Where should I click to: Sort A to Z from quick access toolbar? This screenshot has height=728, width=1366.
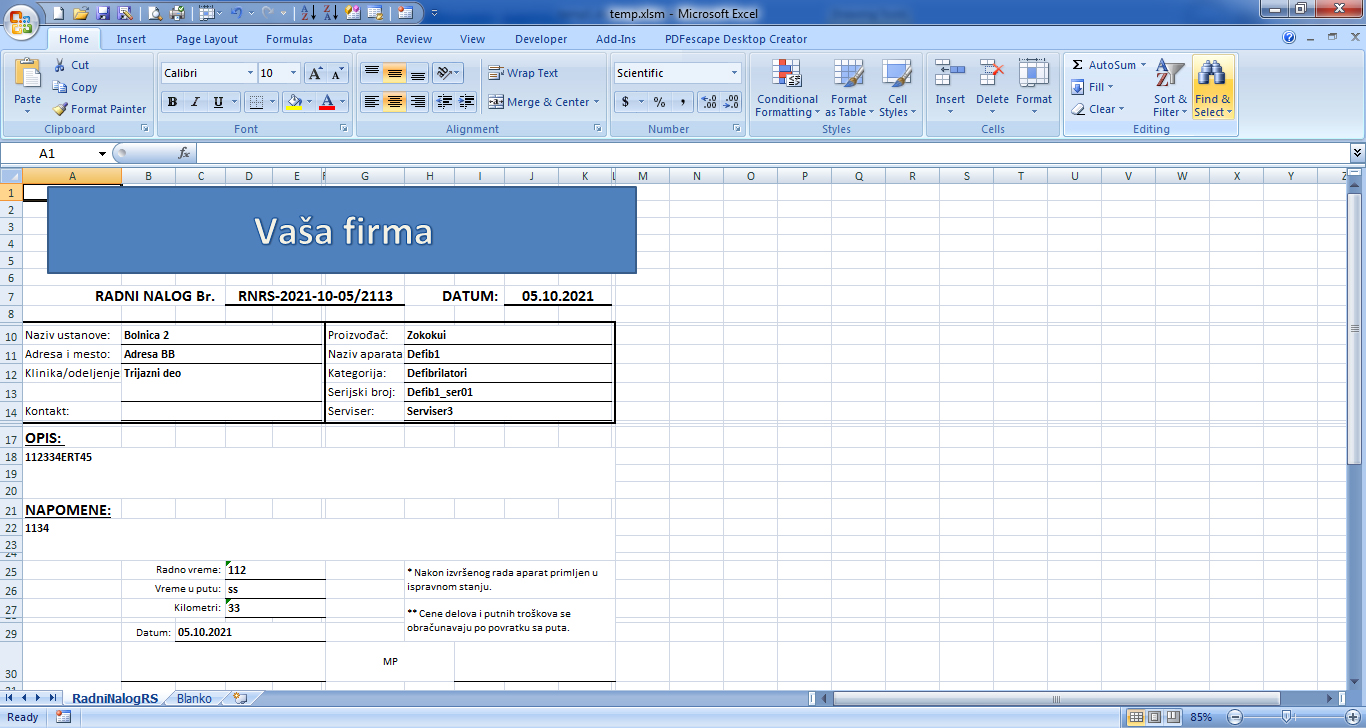[x=308, y=13]
